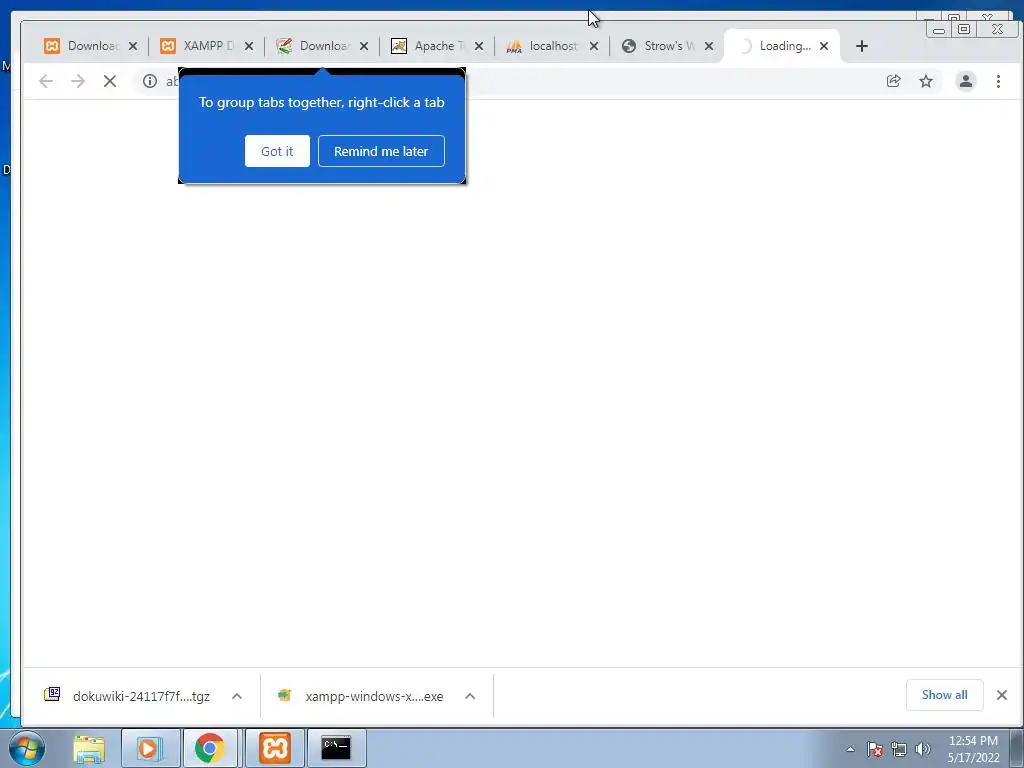Close the feather-icon Download tab
The width and height of the screenshot is (1024, 768).
(x=364, y=46)
